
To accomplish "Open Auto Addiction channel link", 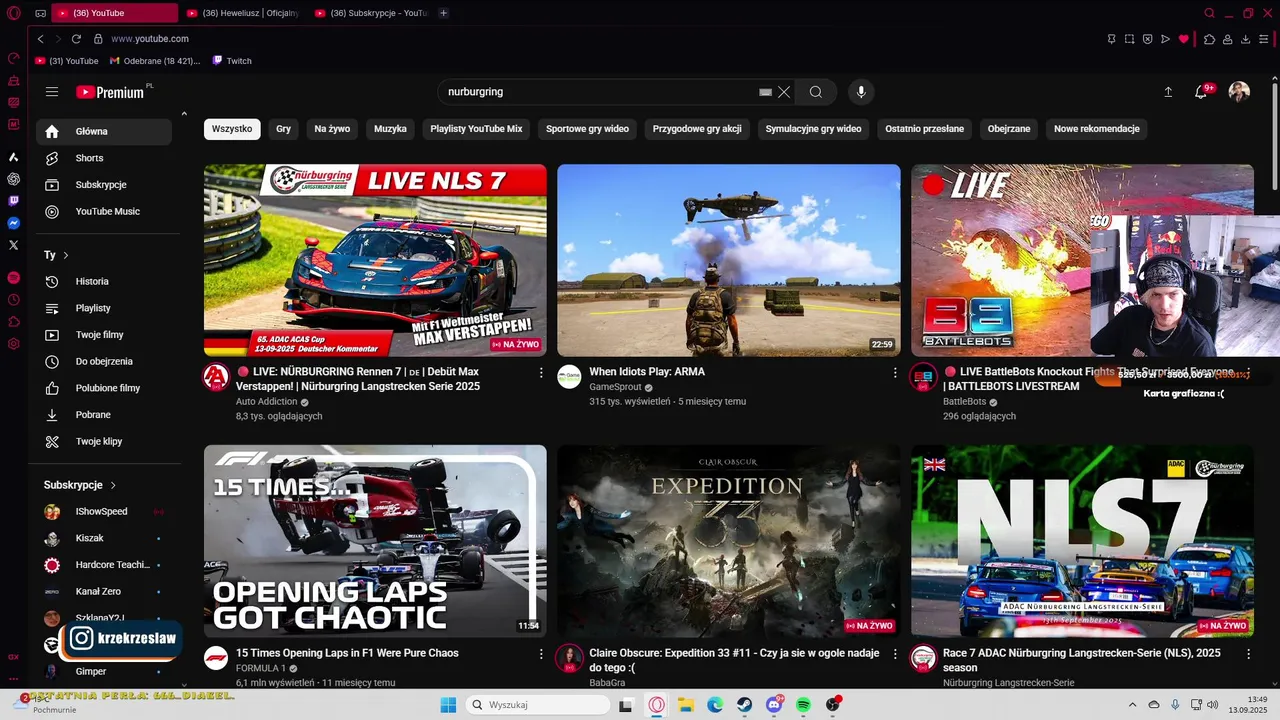I will (x=267, y=401).
